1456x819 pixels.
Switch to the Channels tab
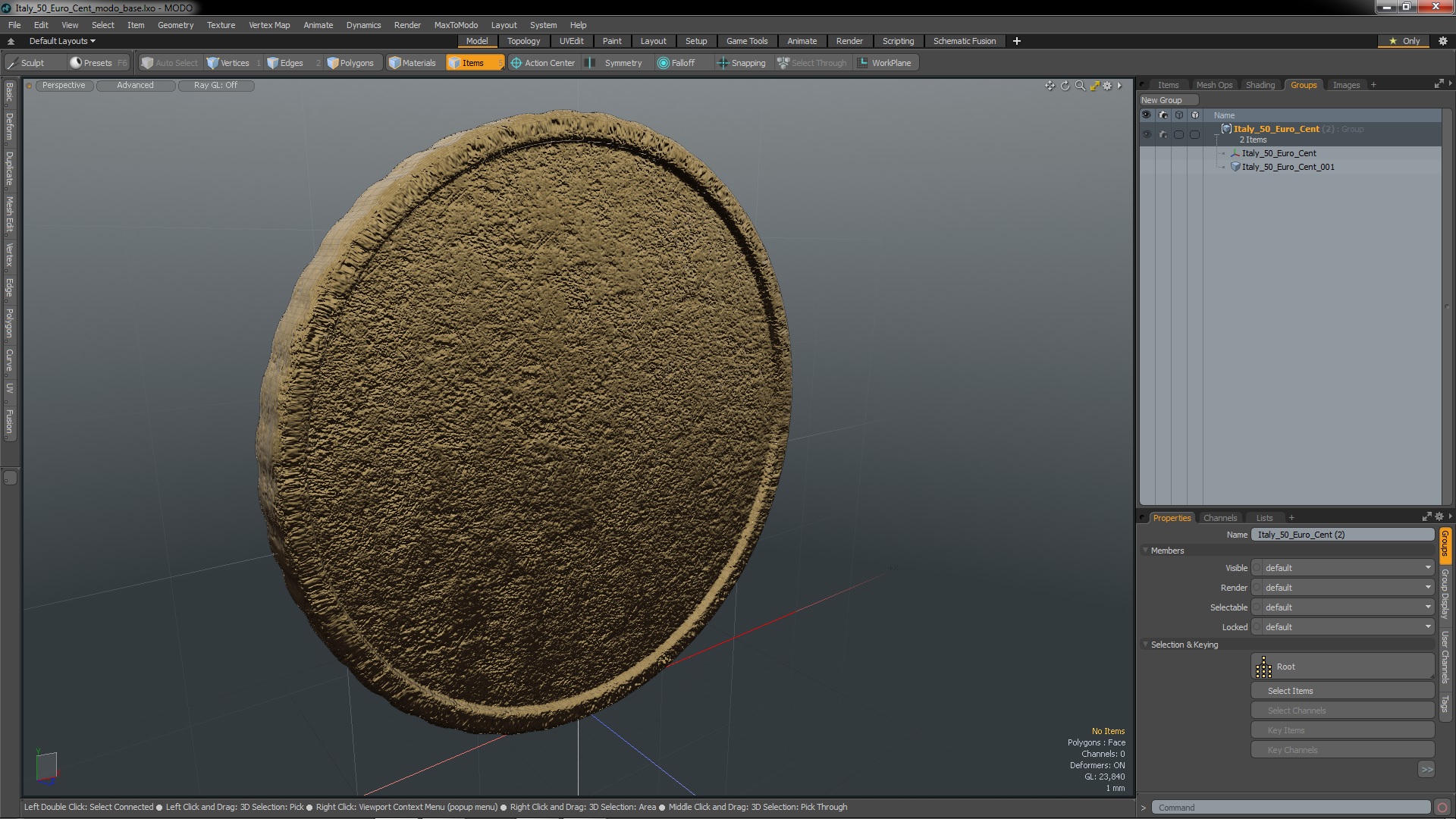point(1219,518)
